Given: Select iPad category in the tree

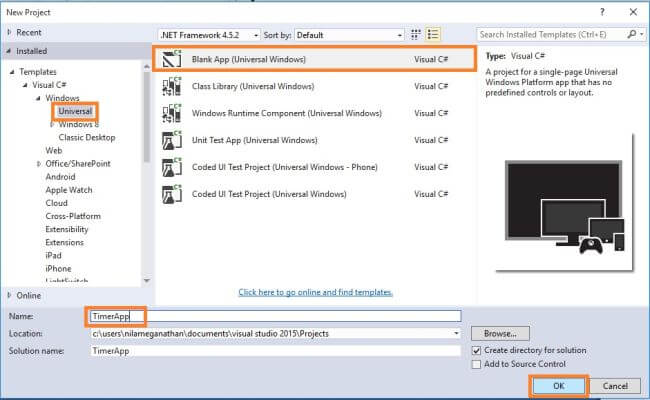Looking at the screenshot, I should [x=53, y=255].
